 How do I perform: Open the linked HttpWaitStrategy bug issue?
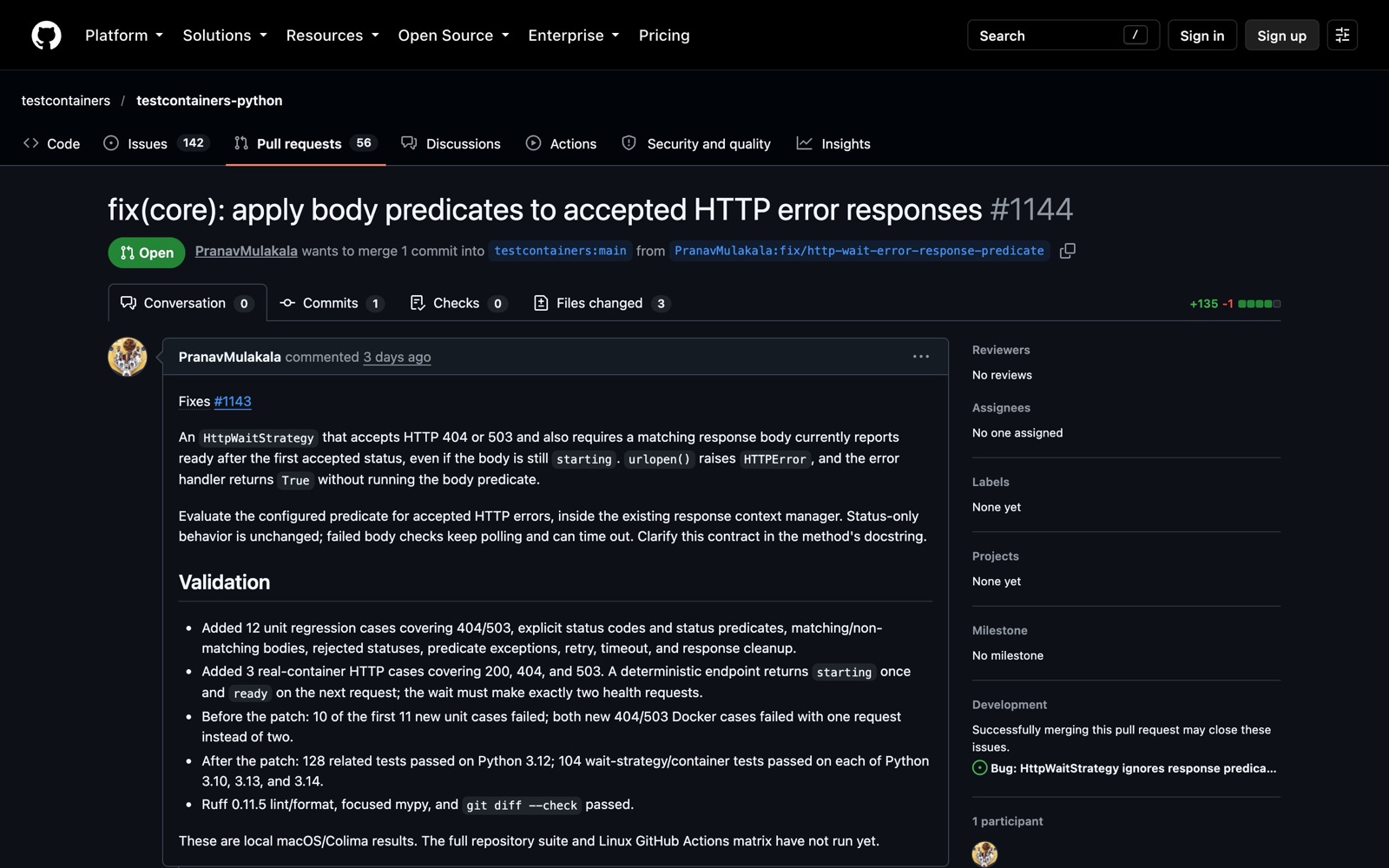1134,768
